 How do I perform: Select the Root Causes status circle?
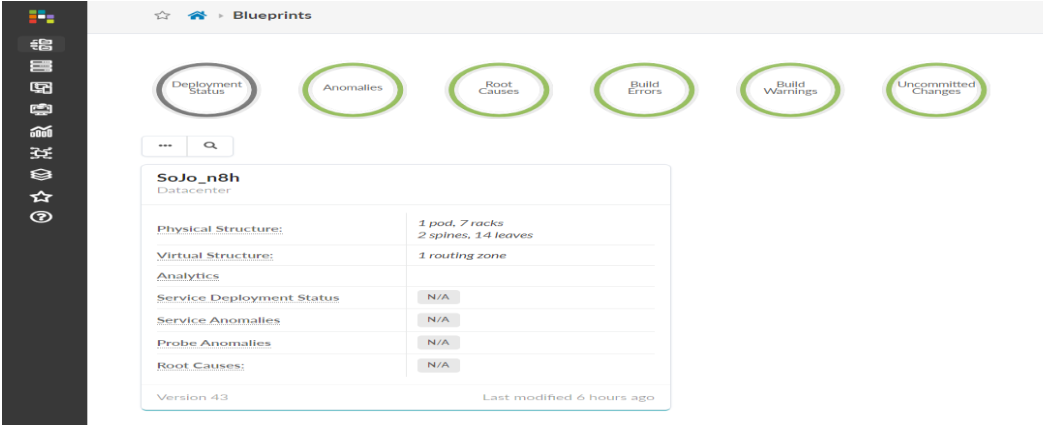click(x=499, y=89)
